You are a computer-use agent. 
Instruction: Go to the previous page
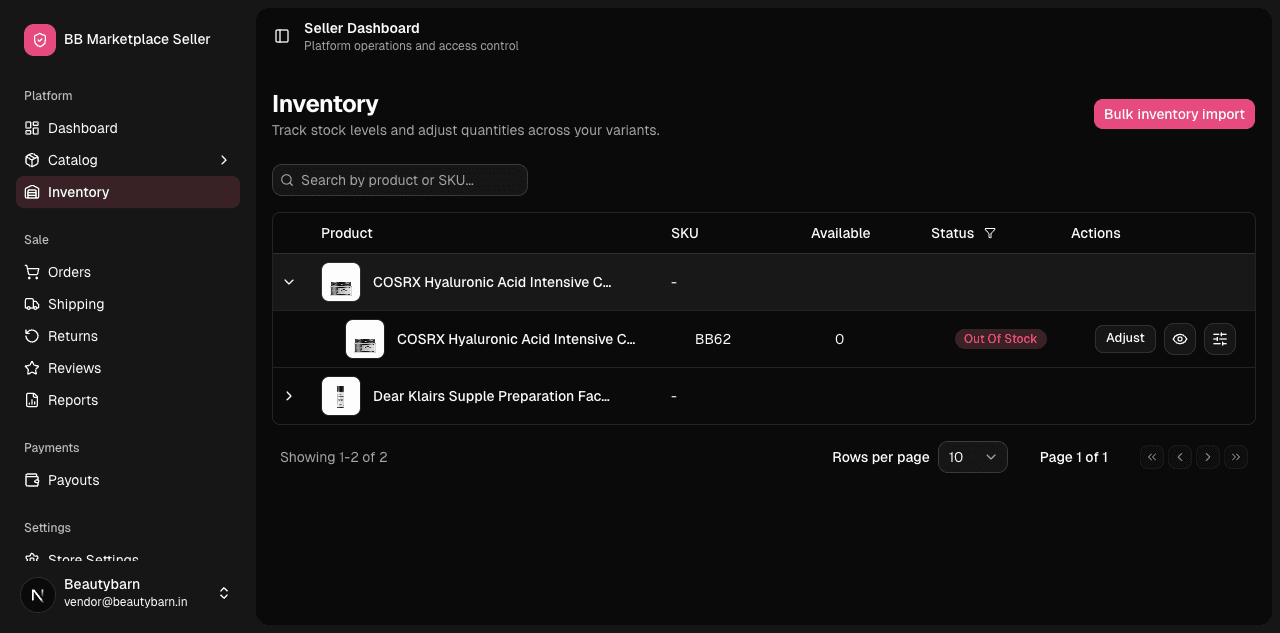point(1180,457)
